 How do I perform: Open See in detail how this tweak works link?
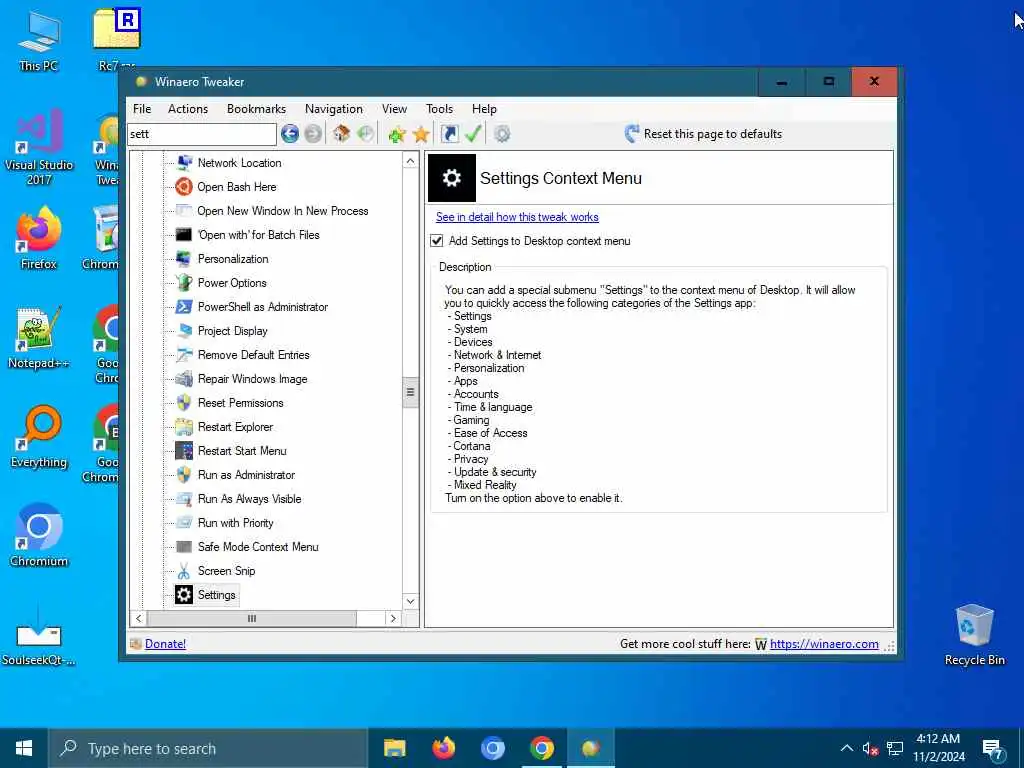click(x=517, y=217)
